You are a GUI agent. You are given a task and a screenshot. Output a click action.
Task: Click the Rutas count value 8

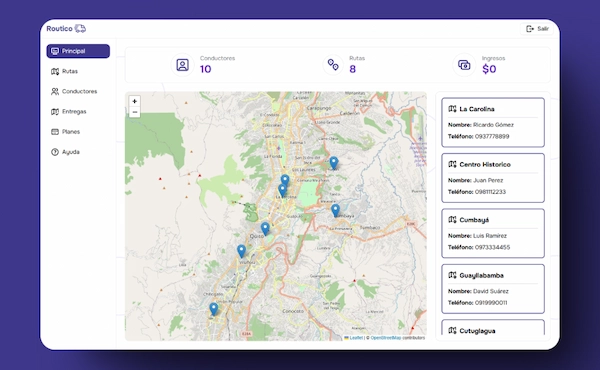[x=352, y=69]
